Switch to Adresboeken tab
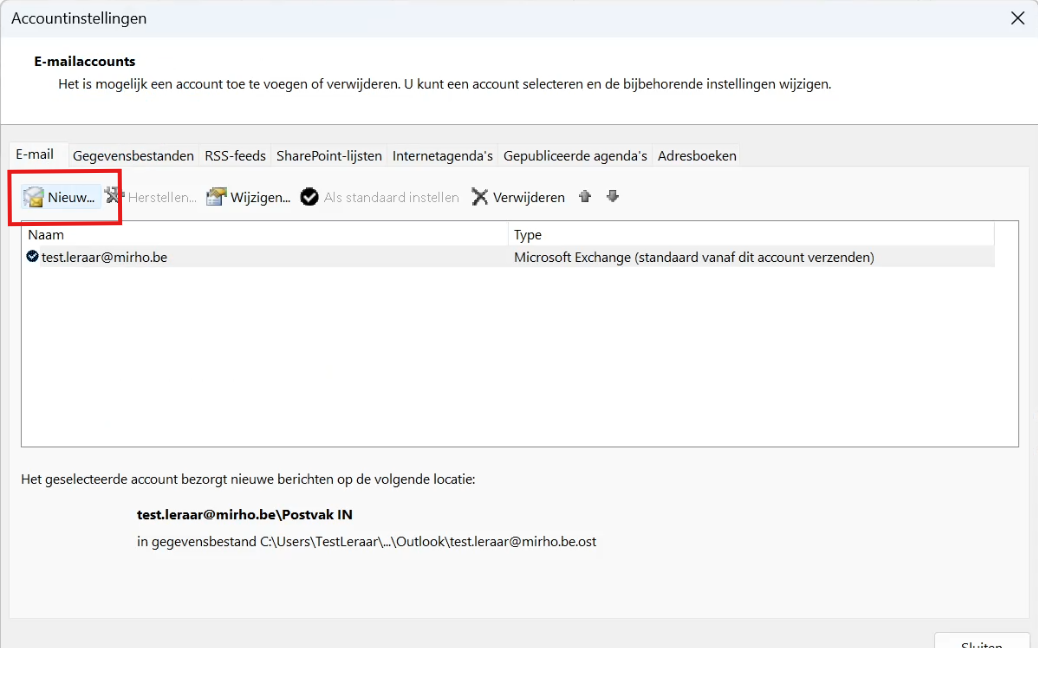Image resolution: width=1038 pixels, height=673 pixels. click(697, 156)
